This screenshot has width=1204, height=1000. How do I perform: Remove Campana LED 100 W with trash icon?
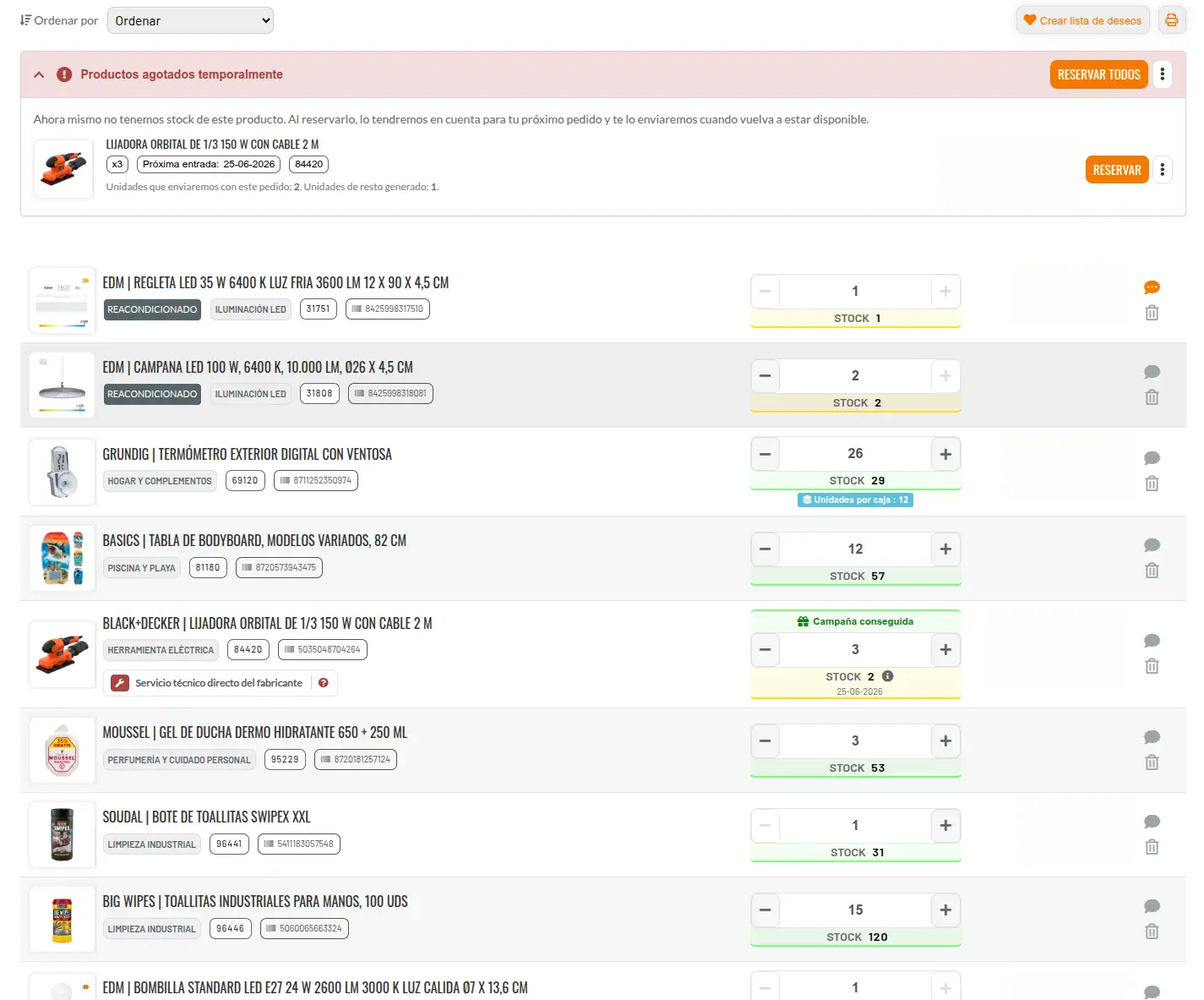(1152, 397)
